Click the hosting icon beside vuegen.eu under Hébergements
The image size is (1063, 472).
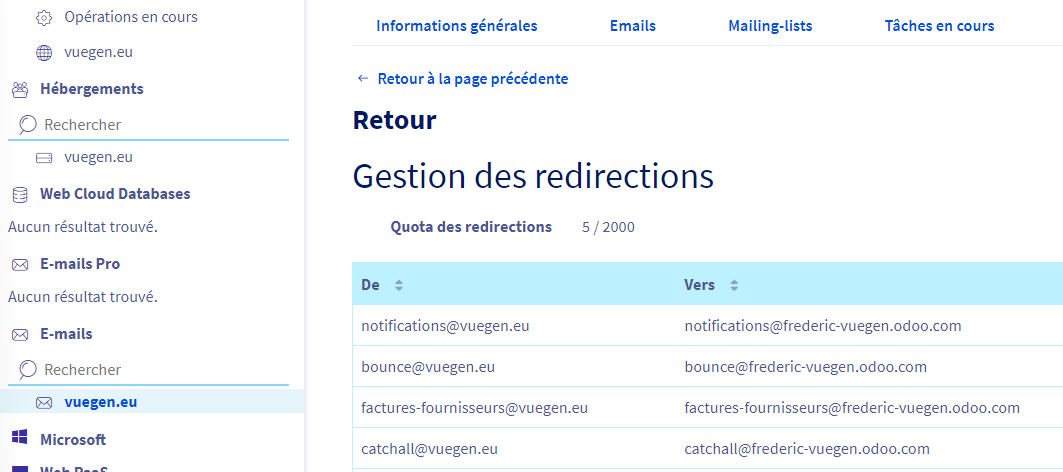44,157
